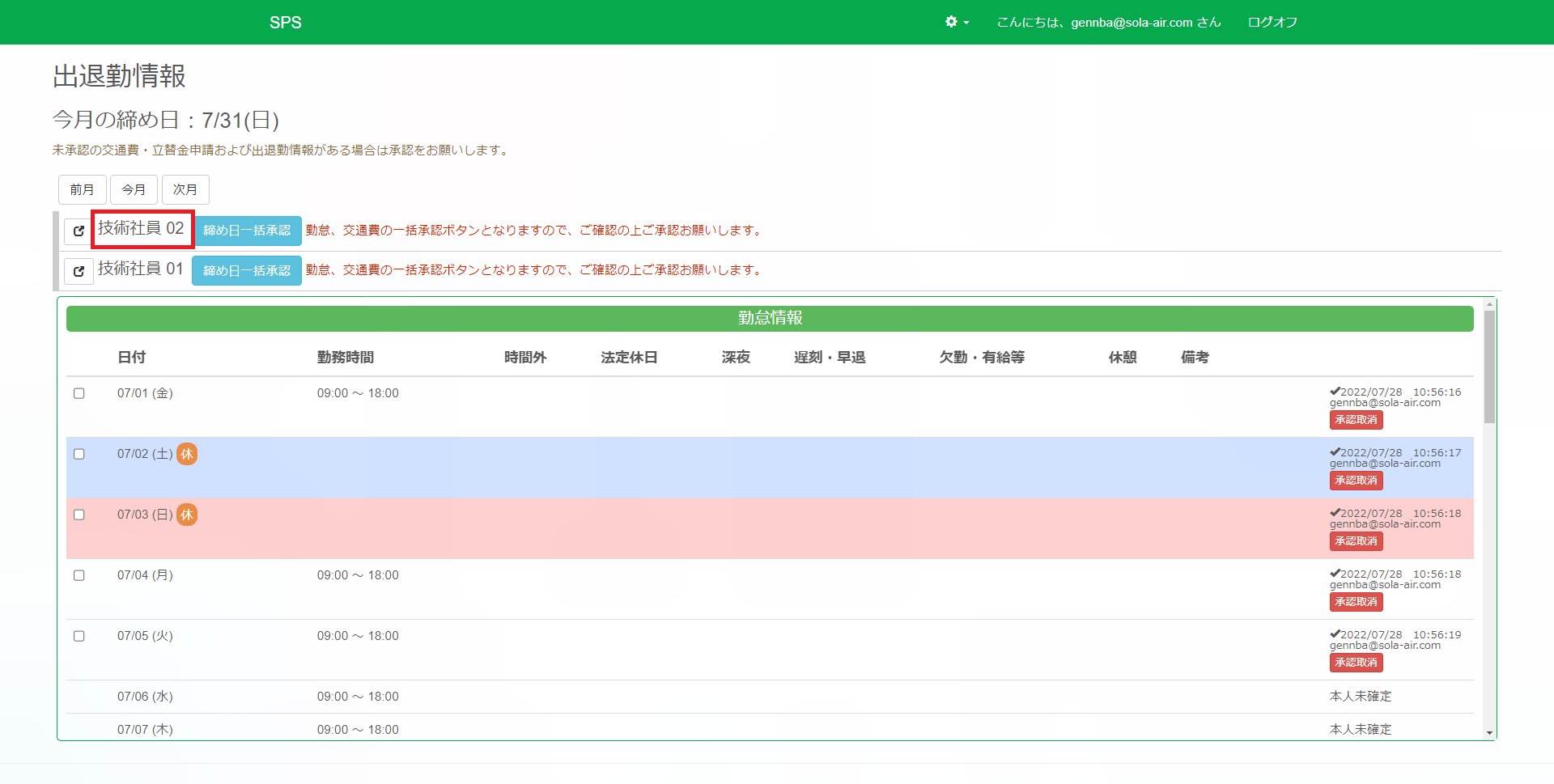This screenshot has height=784, width=1554.
Task: Click the 休 holiday badge on 07/03
Action: 187,515
